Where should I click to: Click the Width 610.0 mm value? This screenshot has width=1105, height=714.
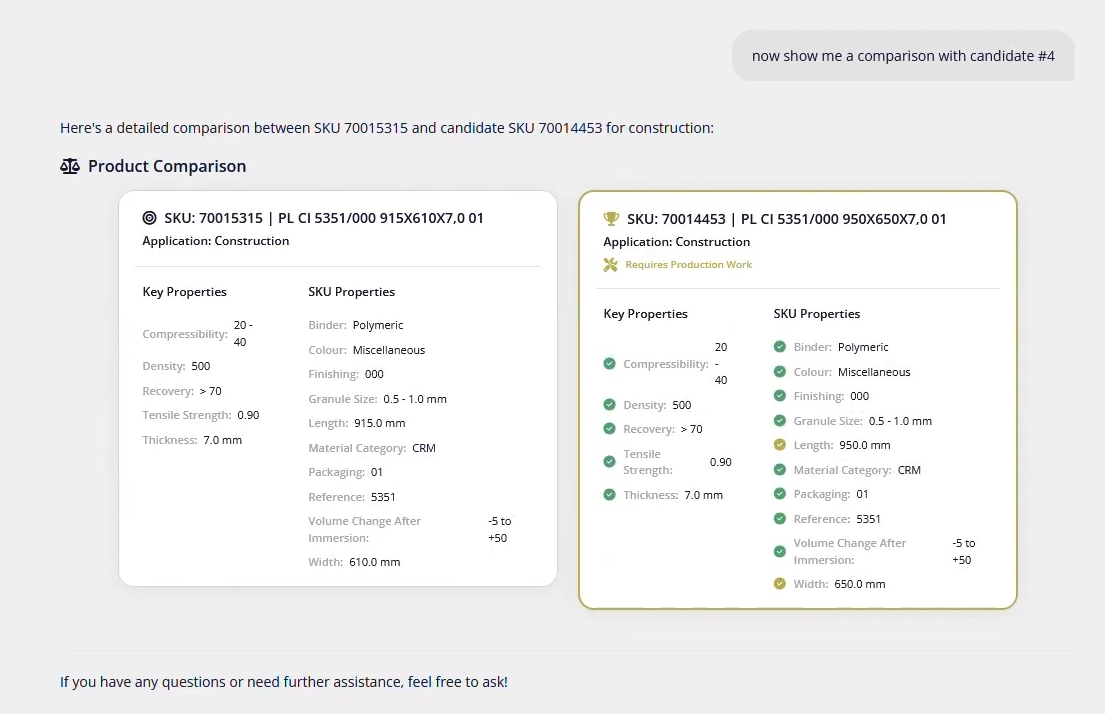(375, 562)
